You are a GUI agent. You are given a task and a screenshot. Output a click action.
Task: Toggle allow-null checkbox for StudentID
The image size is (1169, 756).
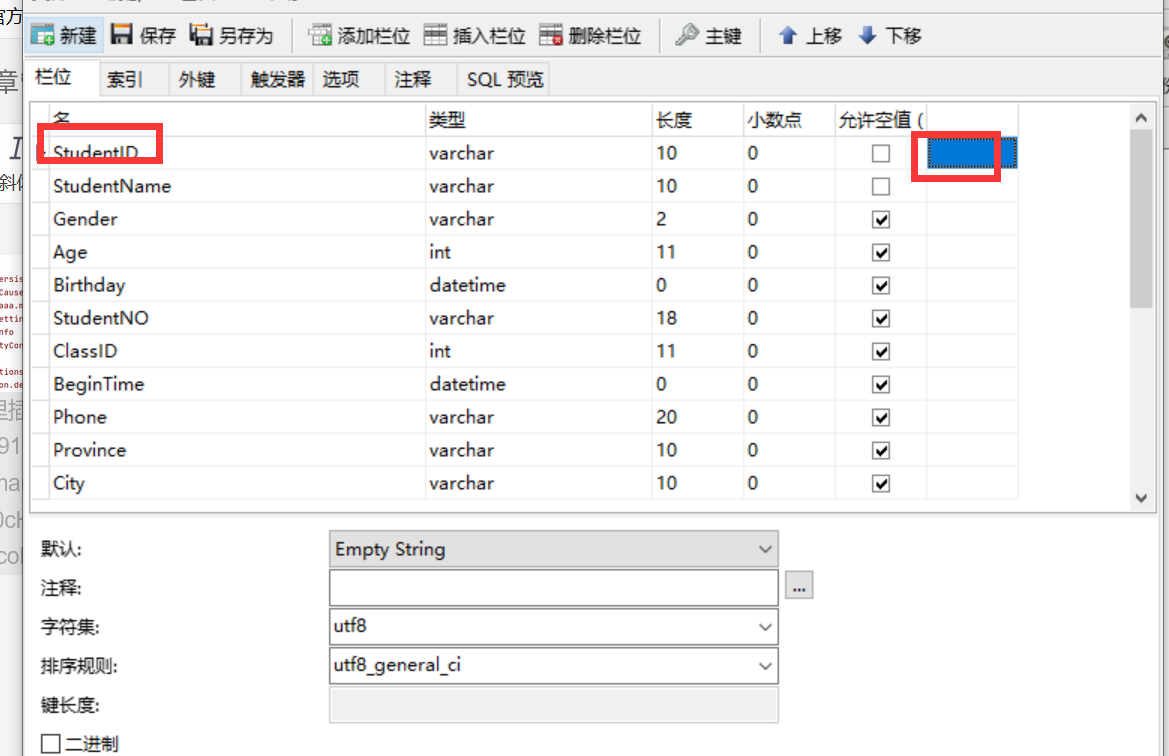tap(880, 153)
